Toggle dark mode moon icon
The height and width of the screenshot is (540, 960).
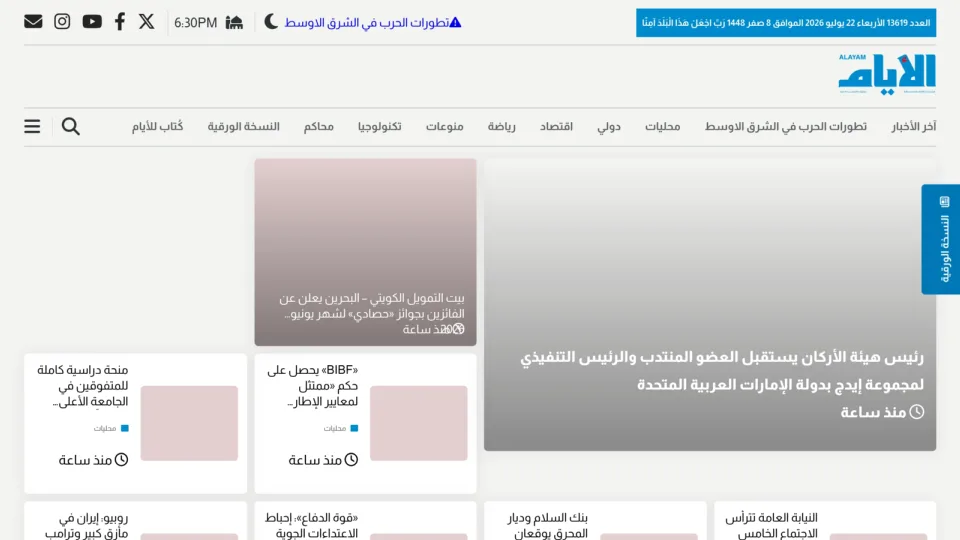[271, 22]
